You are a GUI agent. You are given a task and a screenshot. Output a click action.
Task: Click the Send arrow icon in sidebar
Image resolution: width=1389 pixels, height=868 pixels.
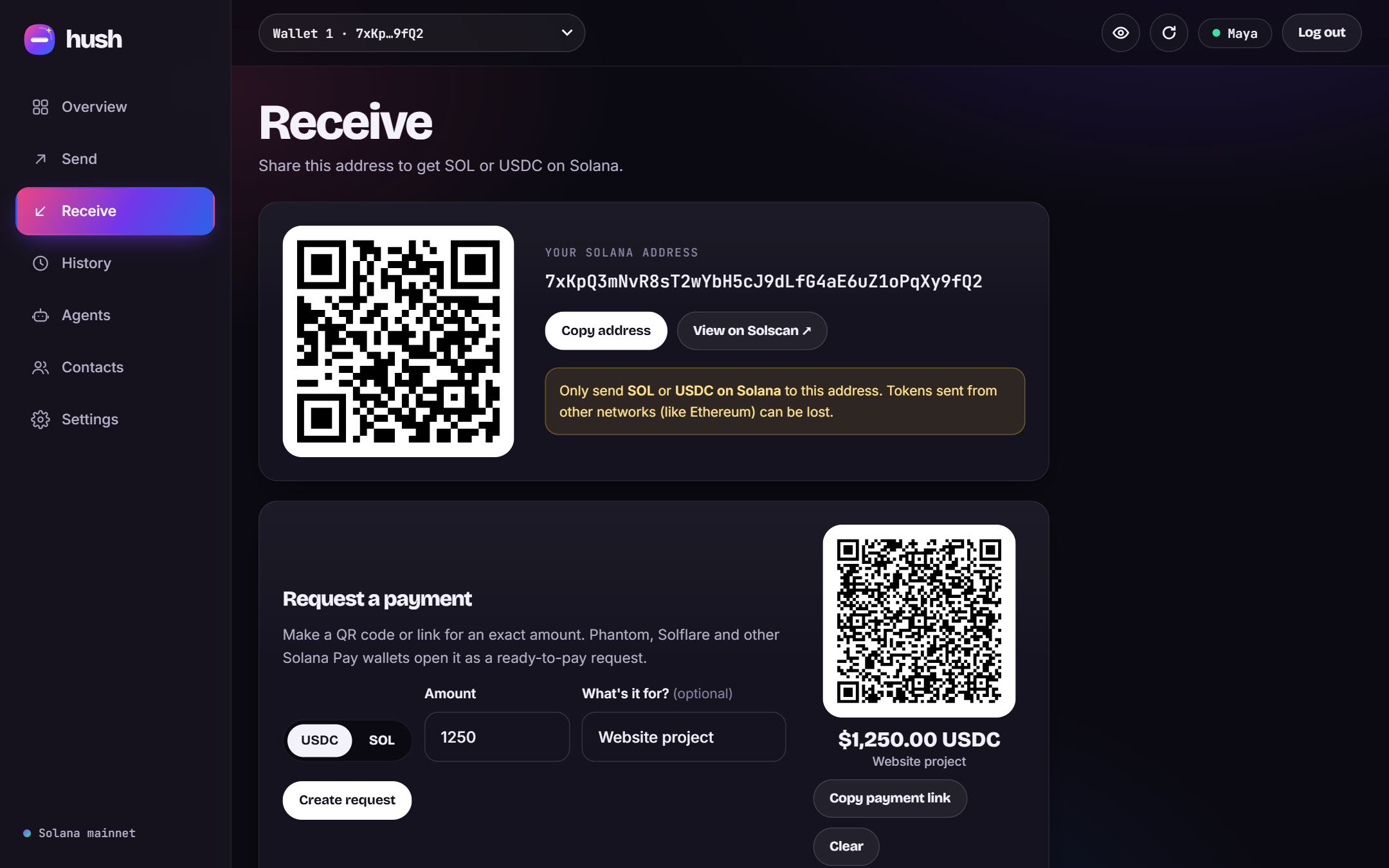pos(41,159)
